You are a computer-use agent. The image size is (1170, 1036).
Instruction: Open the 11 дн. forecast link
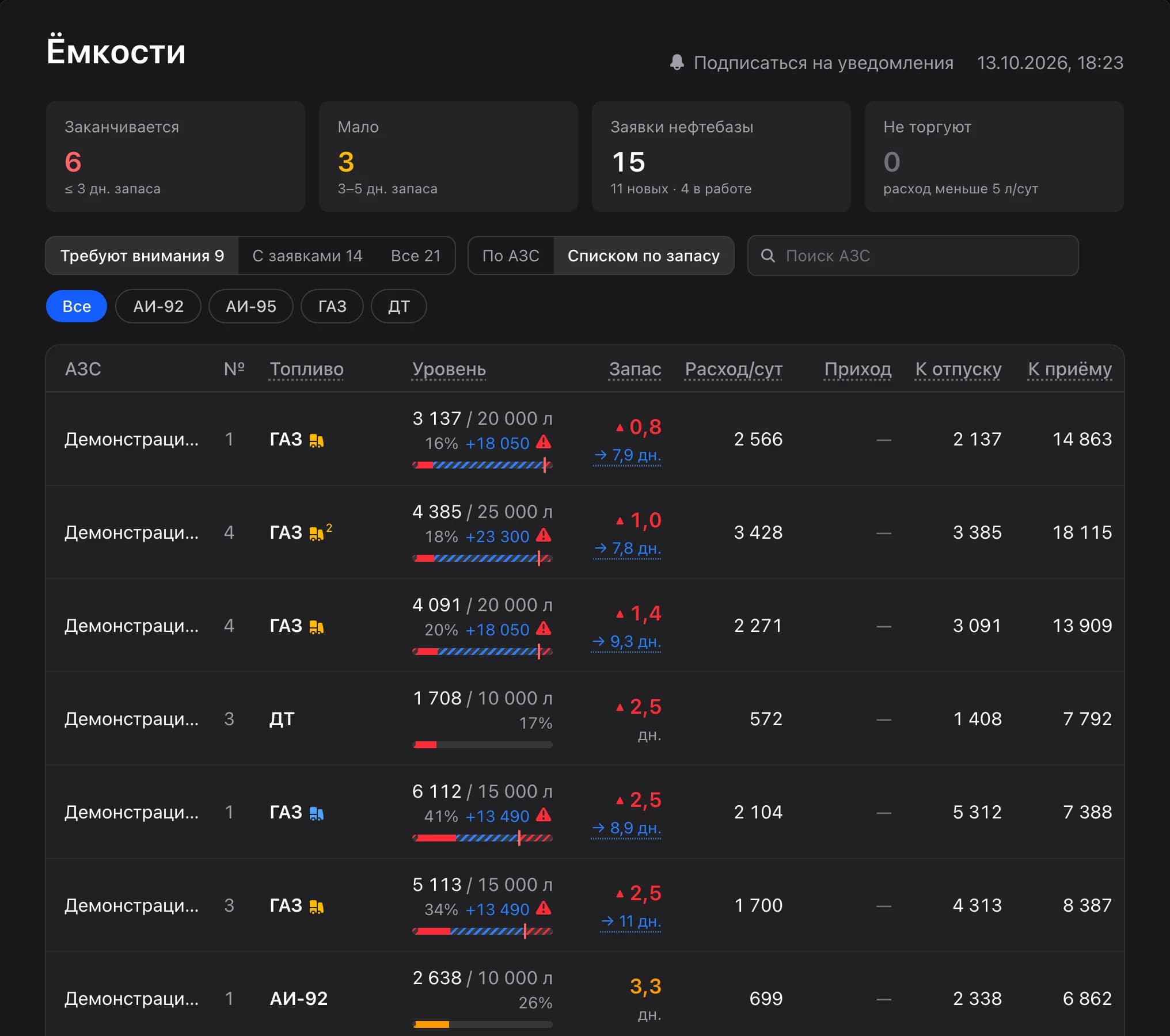[x=630, y=921]
